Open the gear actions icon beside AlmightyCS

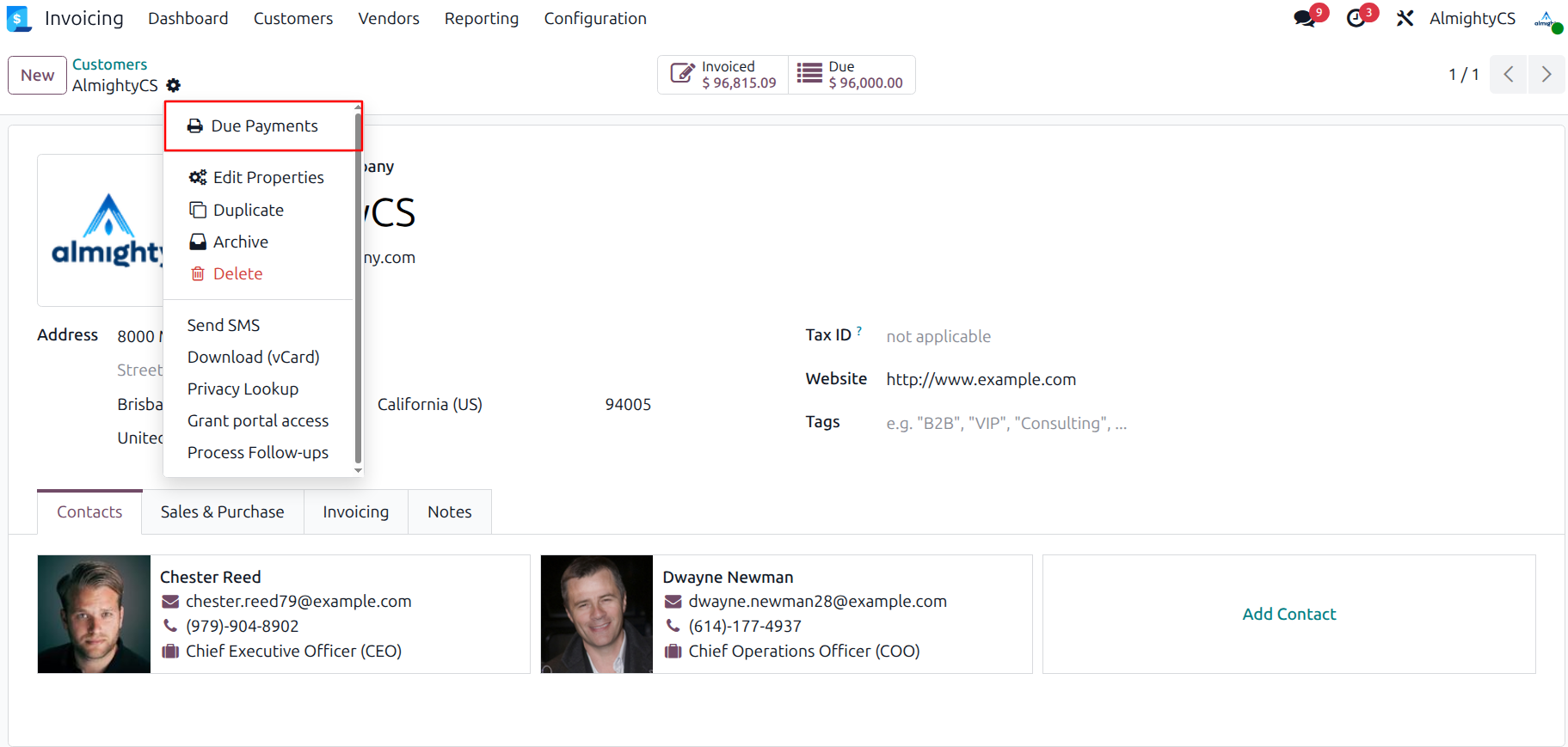(x=174, y=85)
